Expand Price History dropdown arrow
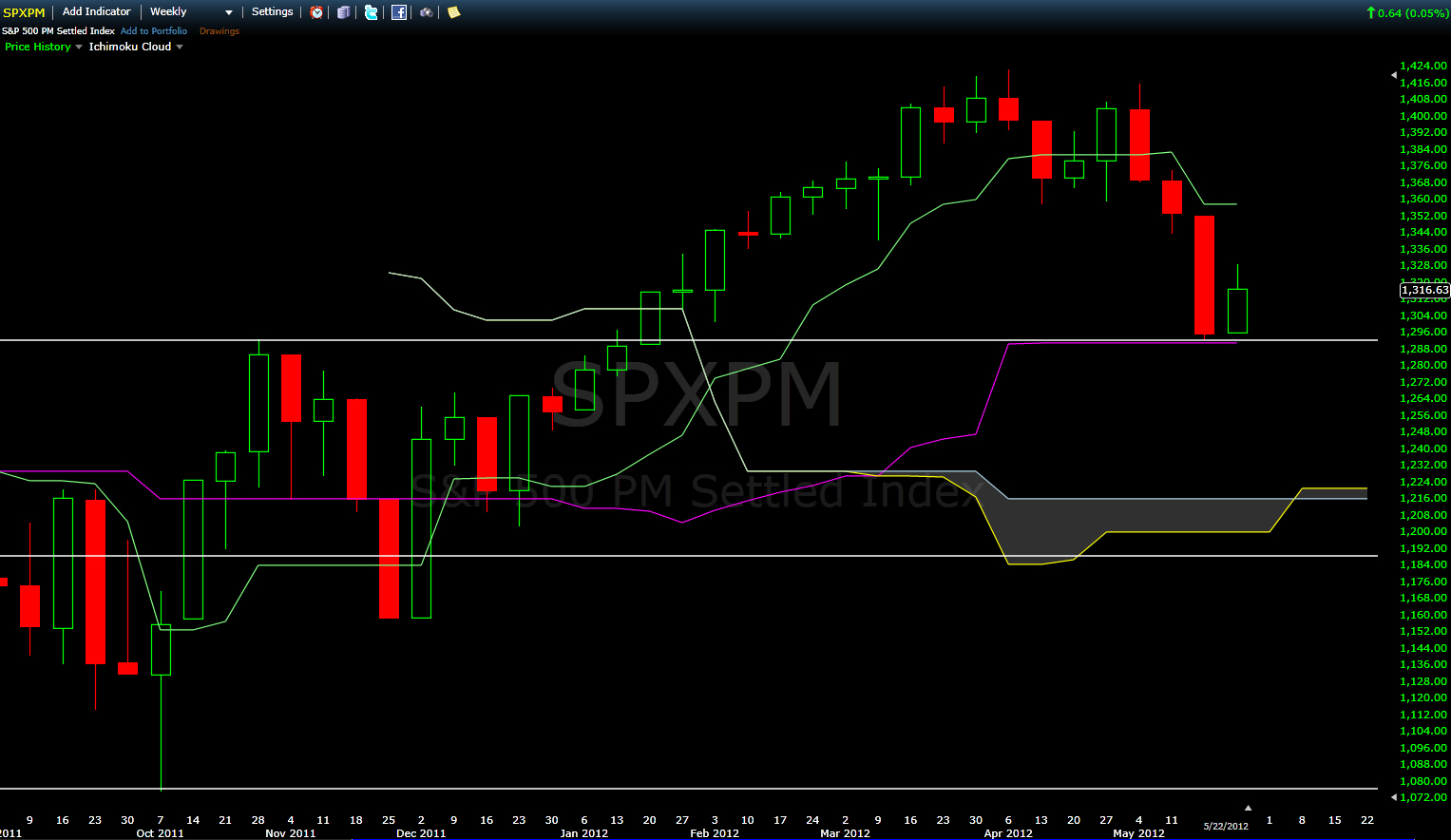The width and height of the screenshot is (1451, 840). (79, 47)
